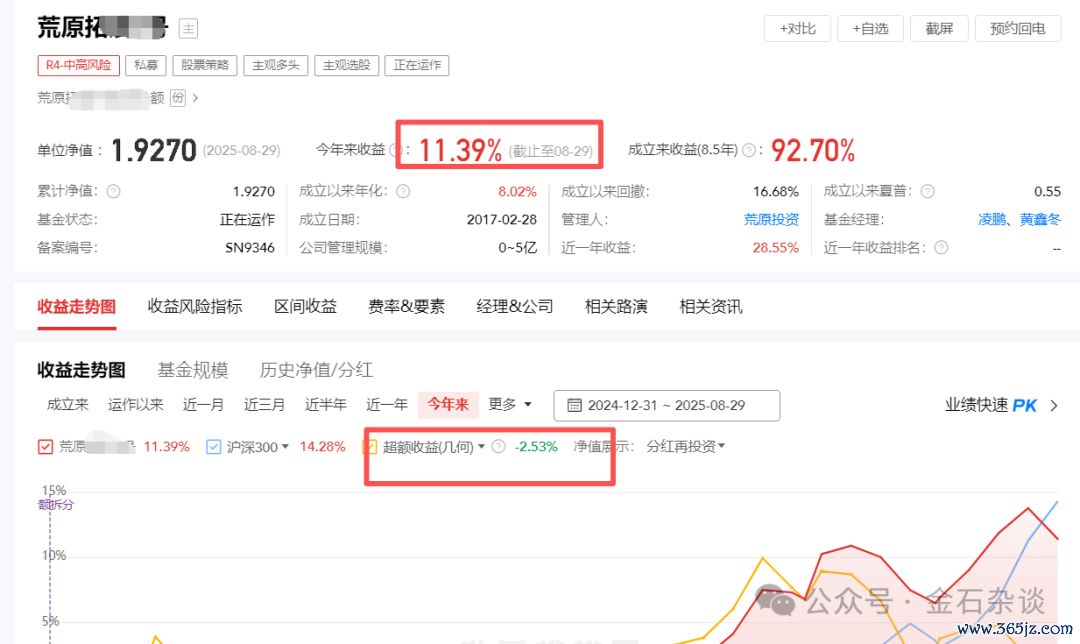The image size is (1080, 644).
Task: Expand the 超额收益(几何) dropdown
Action: click(481, 447)
